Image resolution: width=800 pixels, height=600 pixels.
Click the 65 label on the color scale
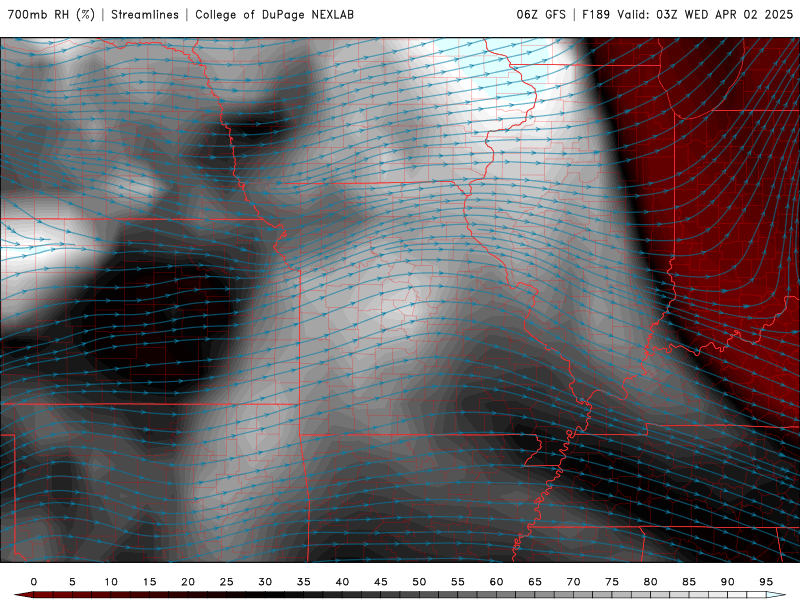[x=535, y=582]
